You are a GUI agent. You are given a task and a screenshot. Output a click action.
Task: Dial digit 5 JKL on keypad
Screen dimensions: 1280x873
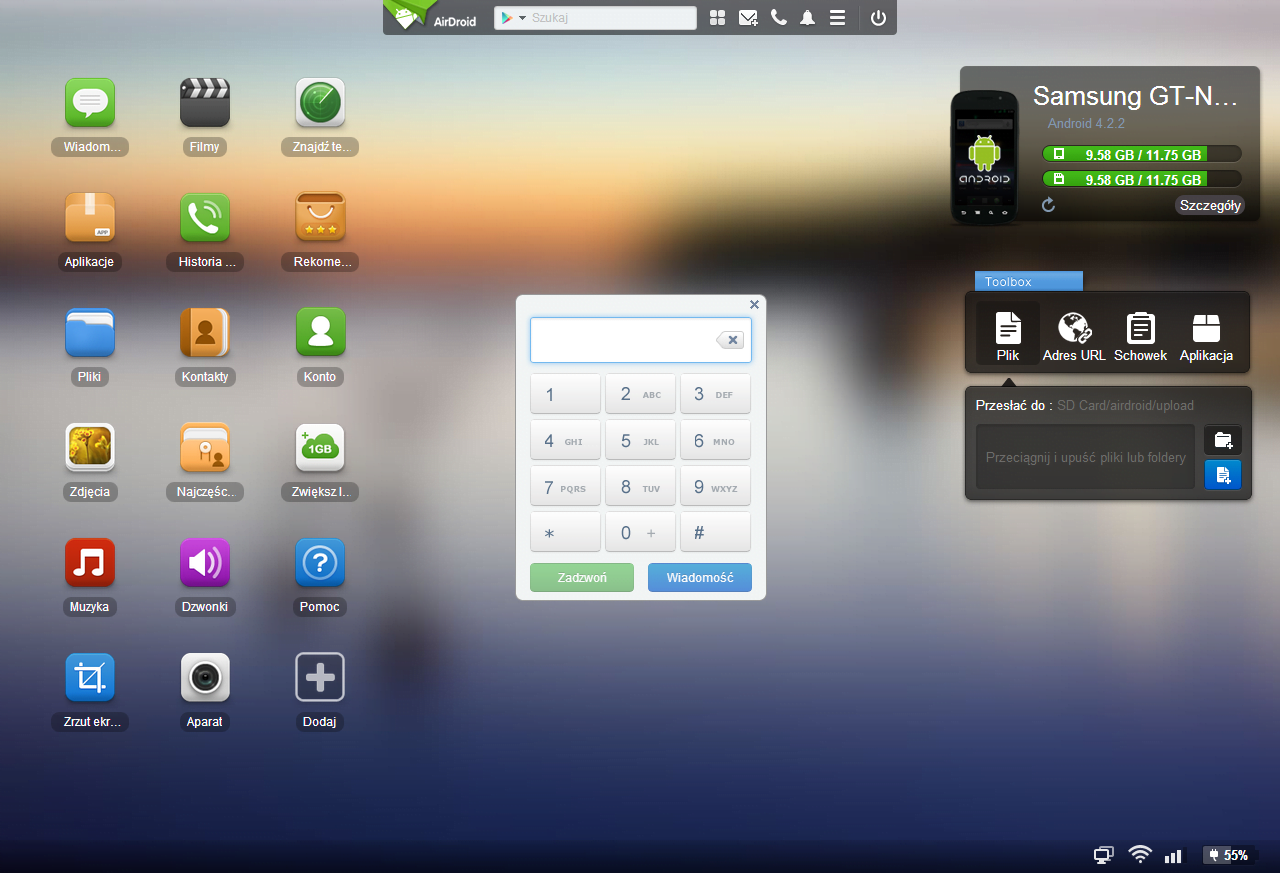(x=640, y=440)
